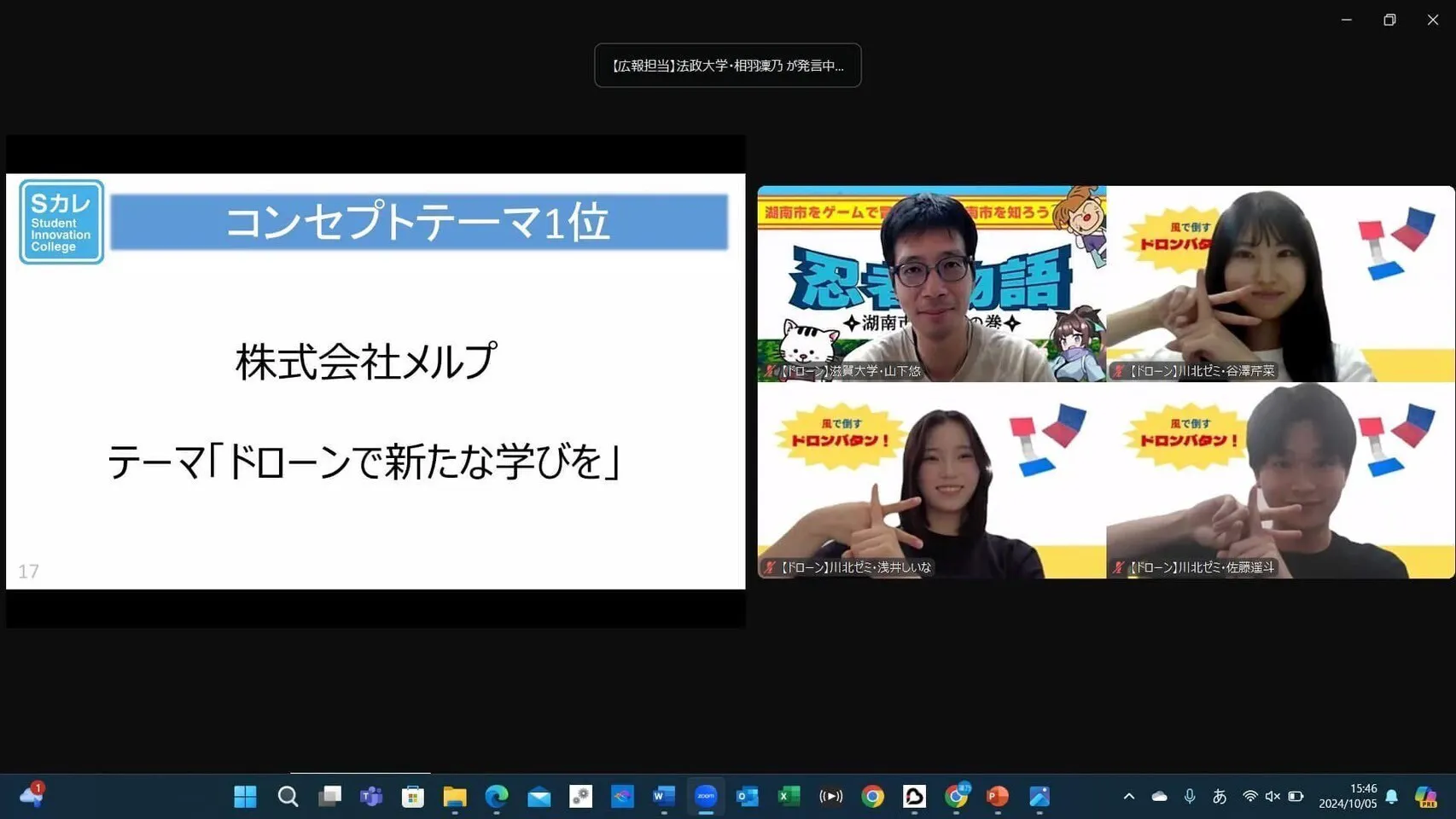Open PowerPoint from the taskbar
Image resolution: width=1456 pixels, height=819 pixels.
[x=997, y=796]
